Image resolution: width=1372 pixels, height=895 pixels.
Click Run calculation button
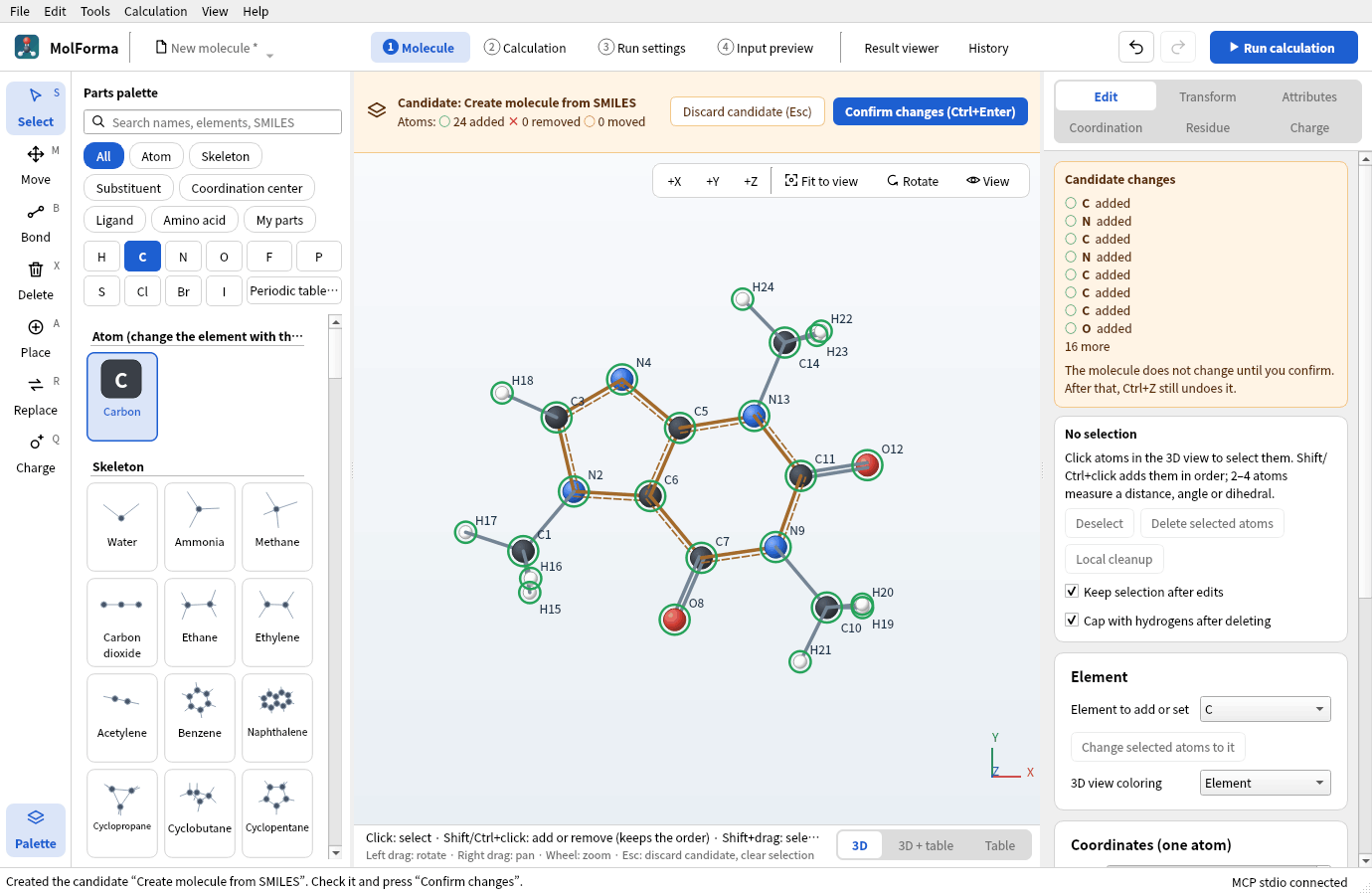pos(1284,47)
